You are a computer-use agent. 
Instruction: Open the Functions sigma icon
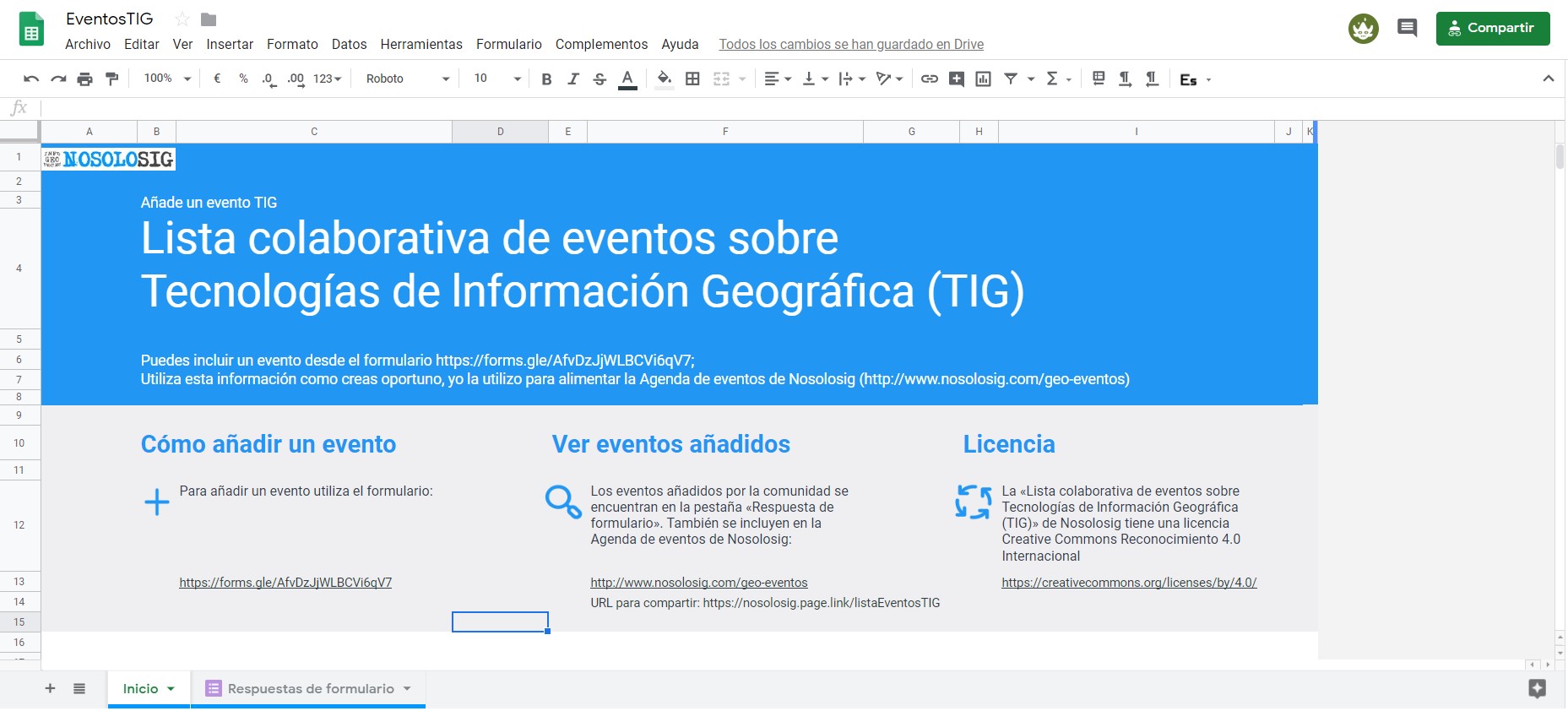(x=1052, y=79)
